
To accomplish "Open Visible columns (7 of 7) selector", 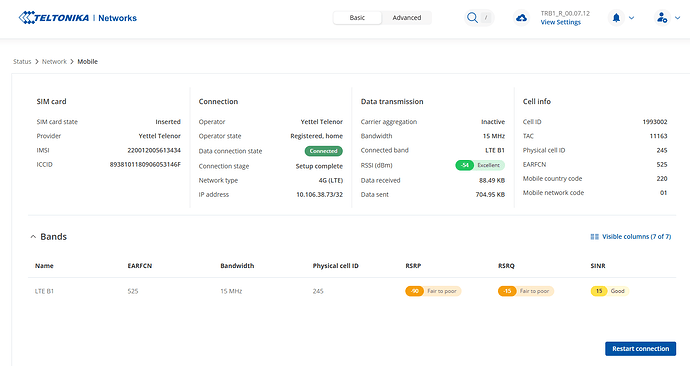I will tap(631, 237).
